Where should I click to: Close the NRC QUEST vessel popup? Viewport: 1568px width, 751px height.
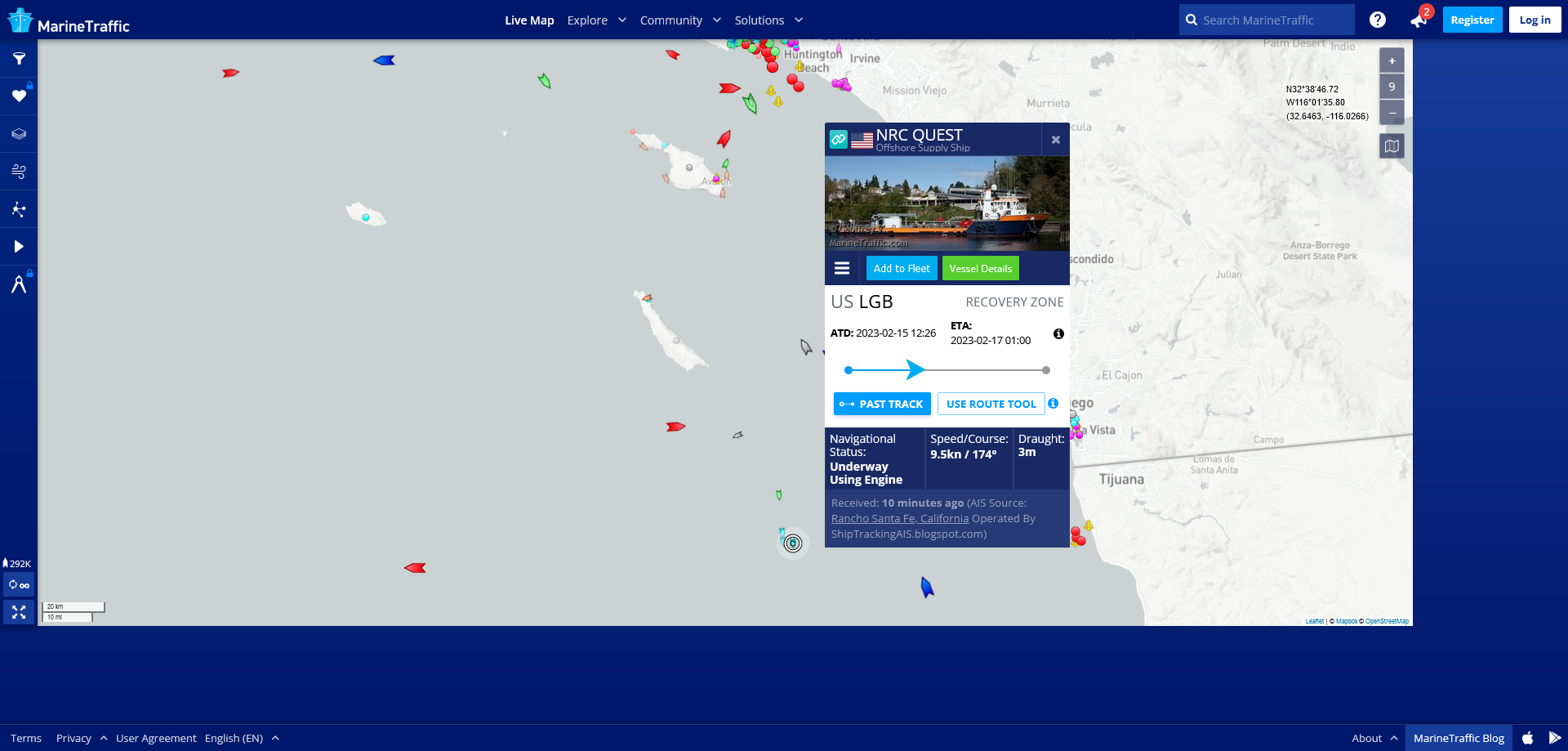click(1056, 140)
